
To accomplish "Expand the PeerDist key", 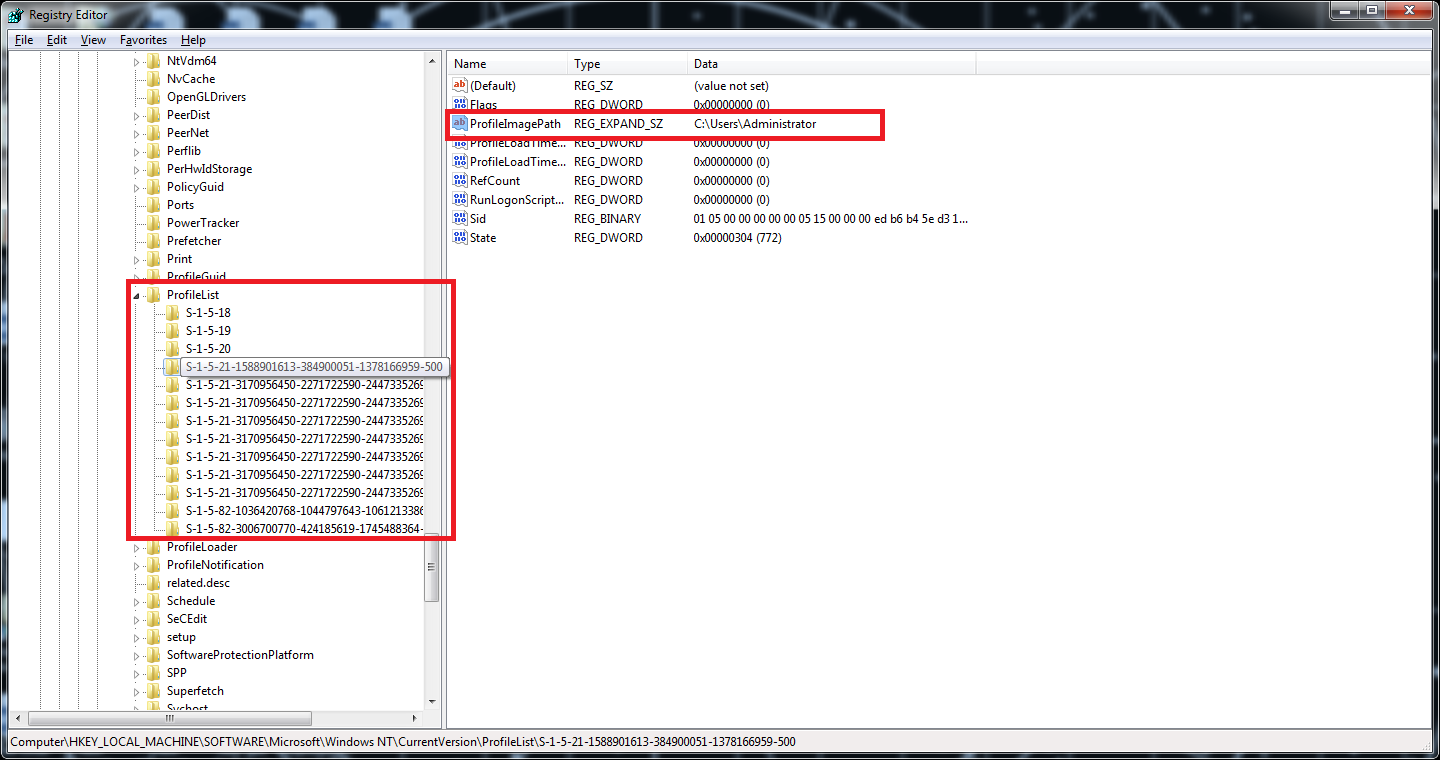I will pos(137,115).
